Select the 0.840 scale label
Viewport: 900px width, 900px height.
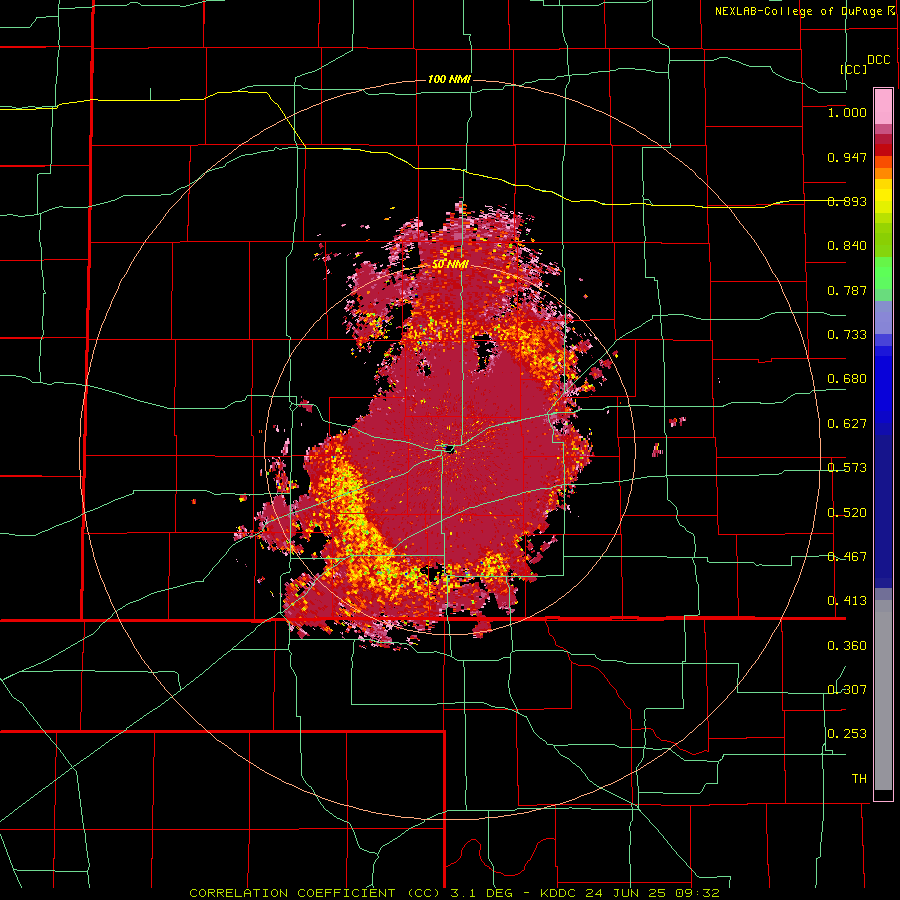point(847,246)
